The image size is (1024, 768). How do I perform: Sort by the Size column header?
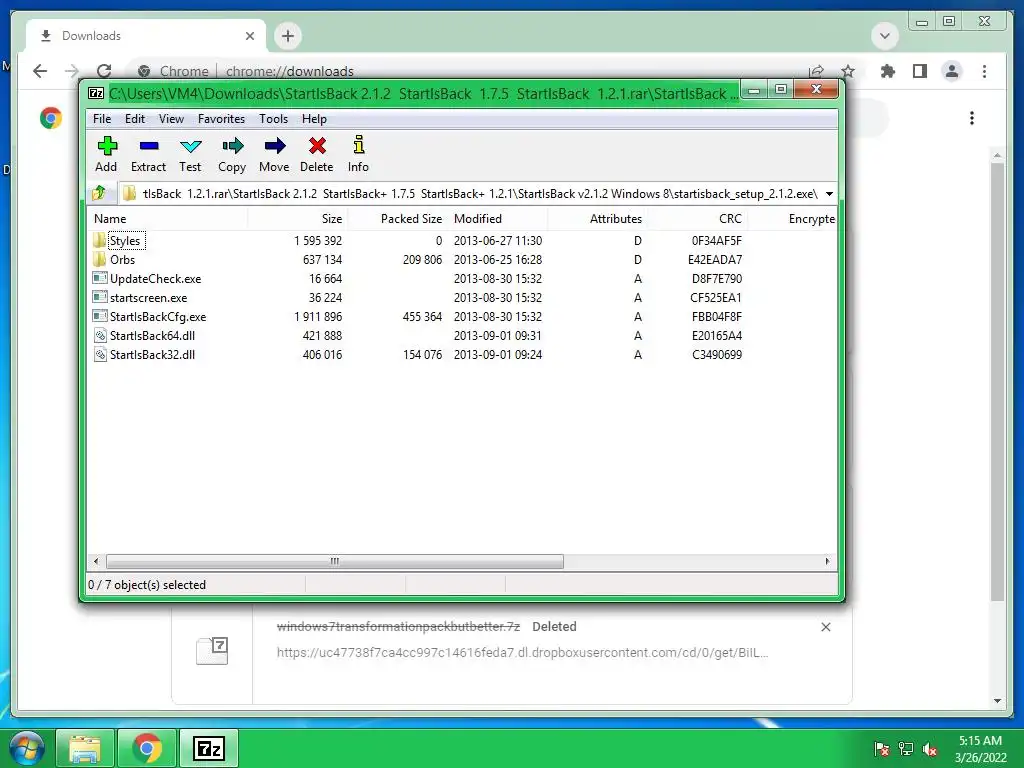298,219
